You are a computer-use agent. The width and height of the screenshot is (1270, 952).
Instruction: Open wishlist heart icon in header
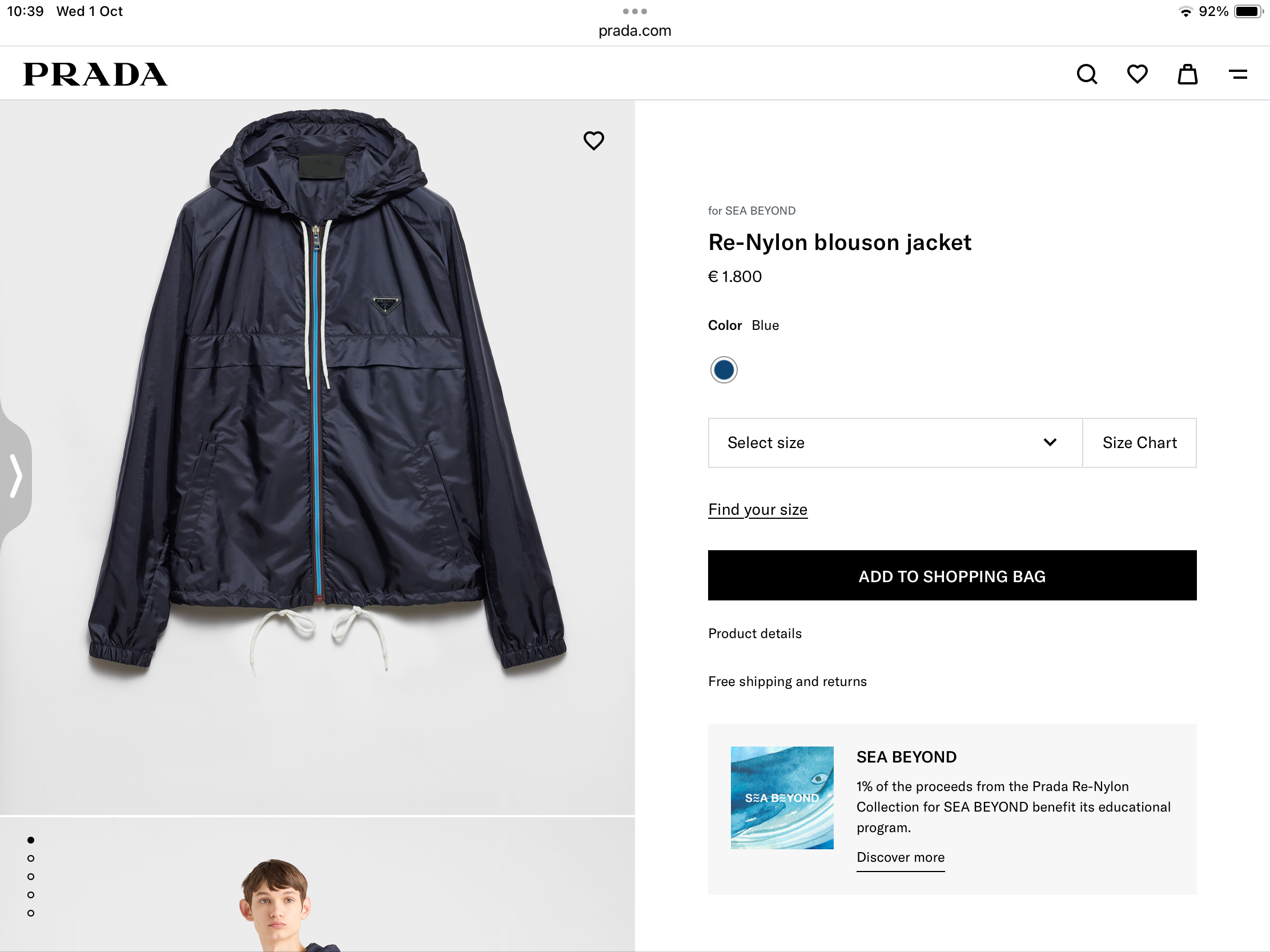click(x=1137, y=75)
